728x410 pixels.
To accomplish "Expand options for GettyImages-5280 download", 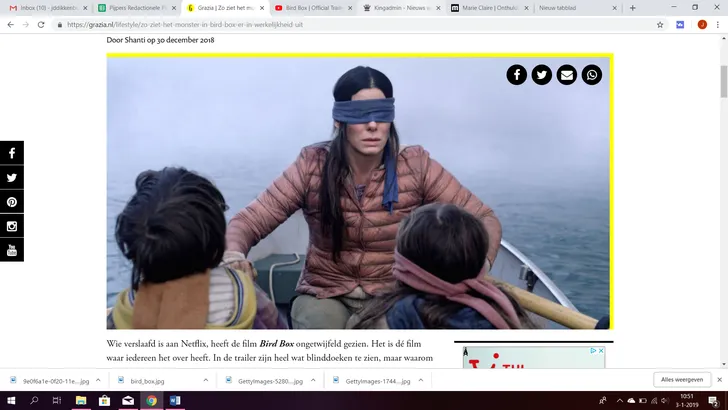I will [313, 380].
